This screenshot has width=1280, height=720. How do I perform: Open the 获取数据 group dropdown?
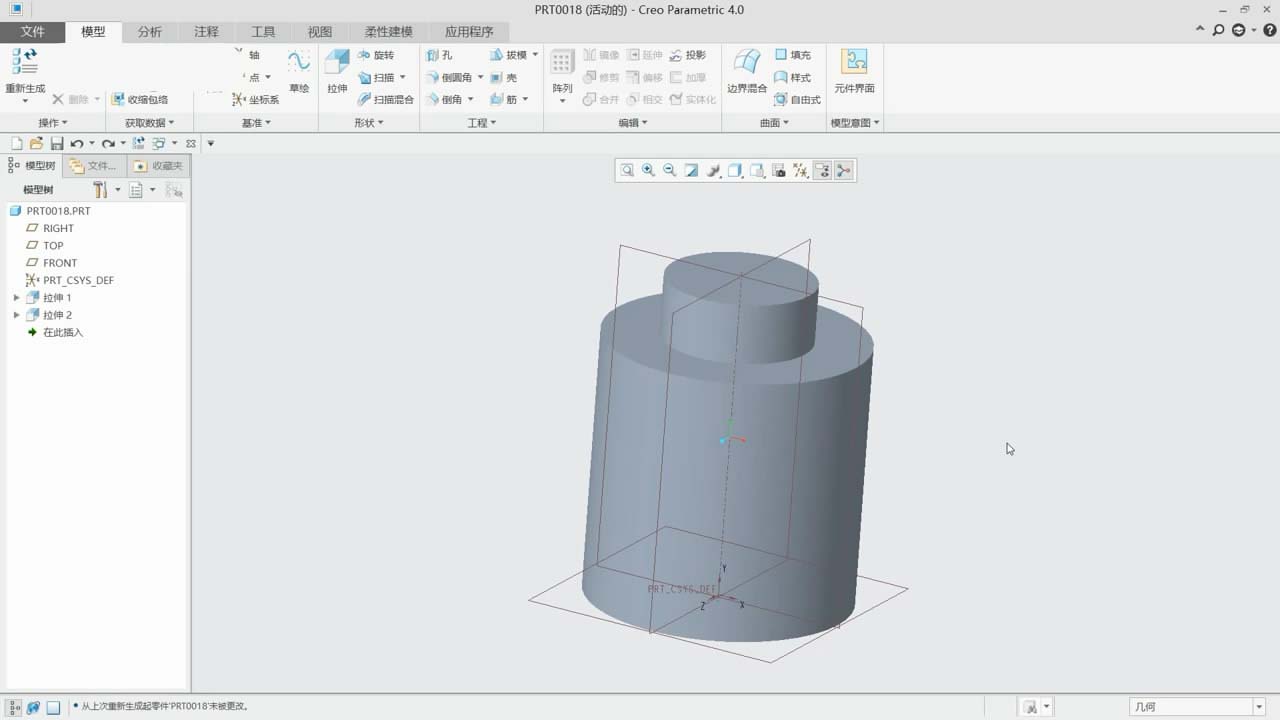pyautogui.click(x=149, y=123)
